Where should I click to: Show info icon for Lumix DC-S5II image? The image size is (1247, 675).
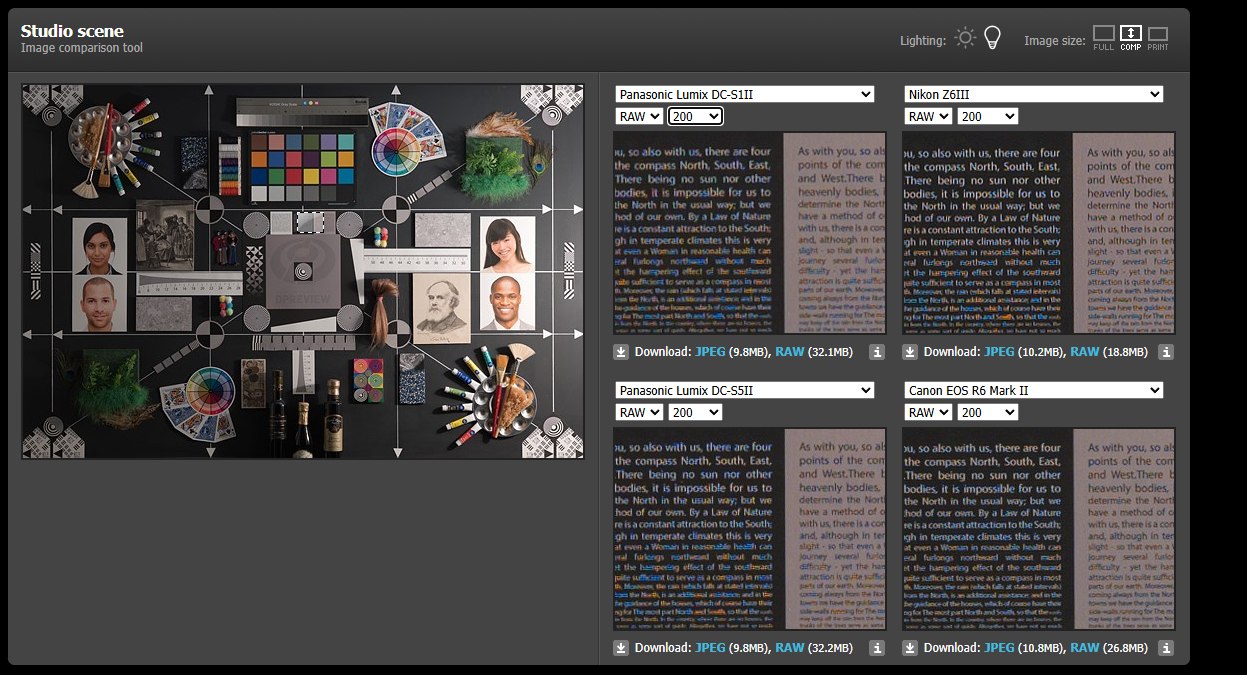coord(877,648)
